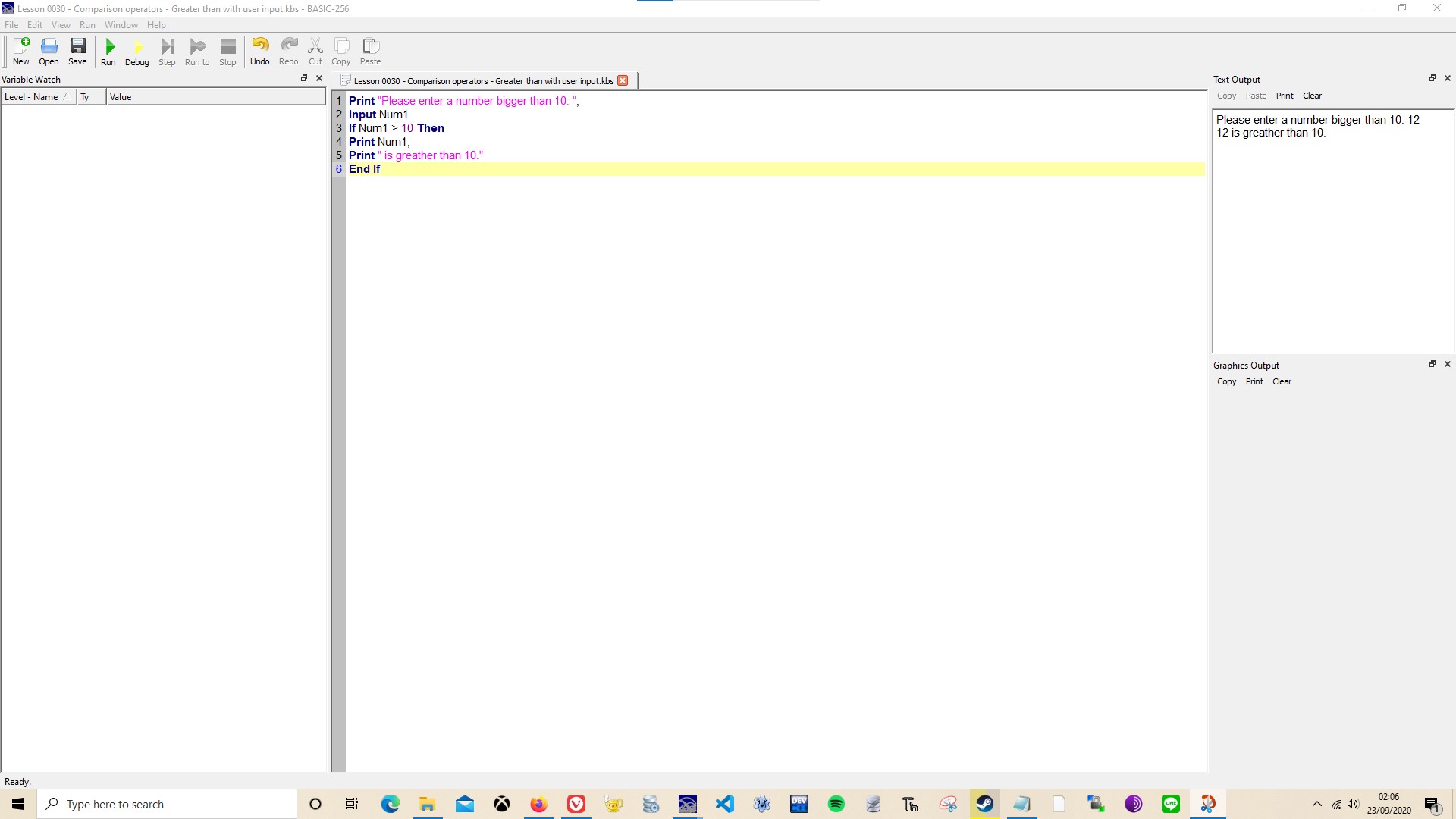Undock the Text Output panel
This screenshot has height=819, width=1456.
(1432, 78)
